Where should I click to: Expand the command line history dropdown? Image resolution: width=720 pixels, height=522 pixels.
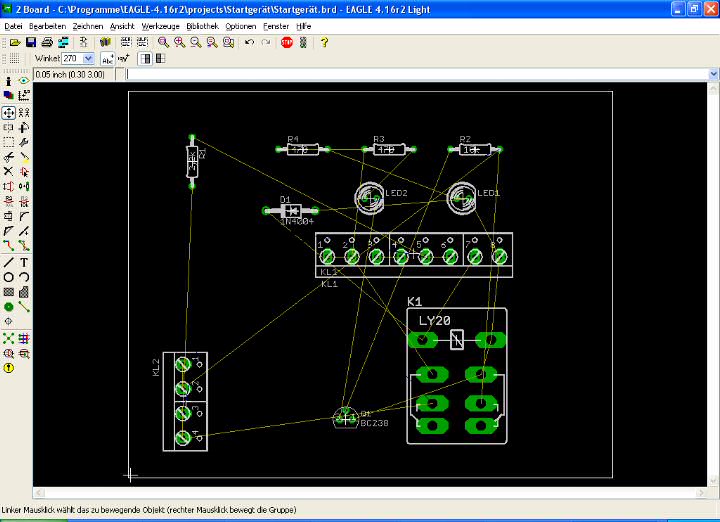(x=713, y=74)
